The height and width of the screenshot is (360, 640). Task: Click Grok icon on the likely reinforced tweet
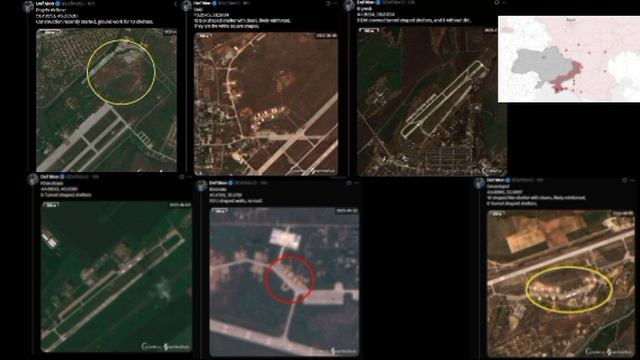pyautogui.click(x=624, y=180)
